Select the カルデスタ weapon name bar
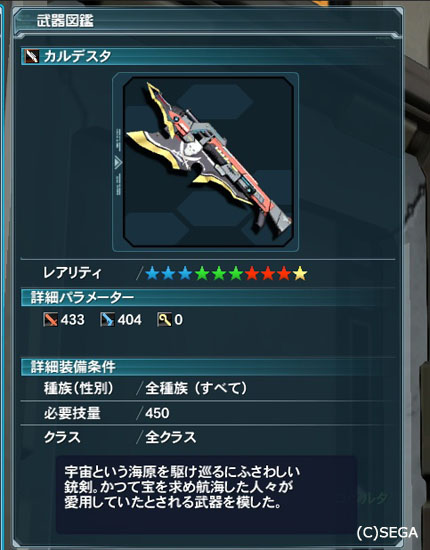The height and width of the screenshot is (550, 430). click(208, 56)
